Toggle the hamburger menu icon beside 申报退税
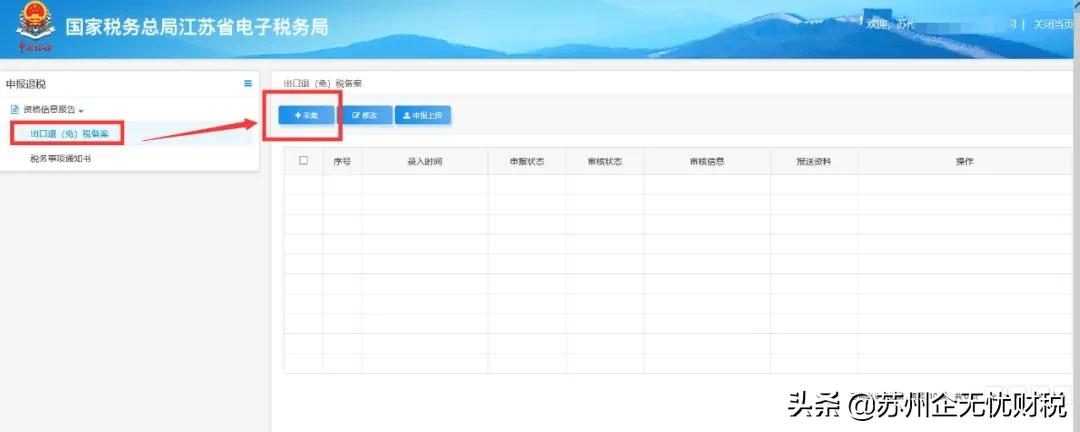The image size is (1080, 432). click(248, 83)
